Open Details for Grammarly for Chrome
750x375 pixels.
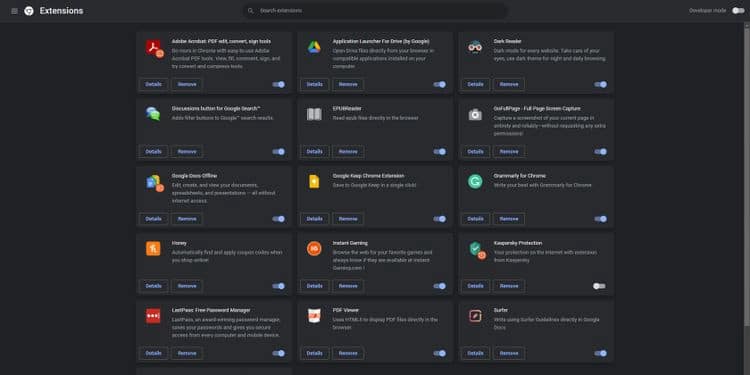click(x=475, y=219)
